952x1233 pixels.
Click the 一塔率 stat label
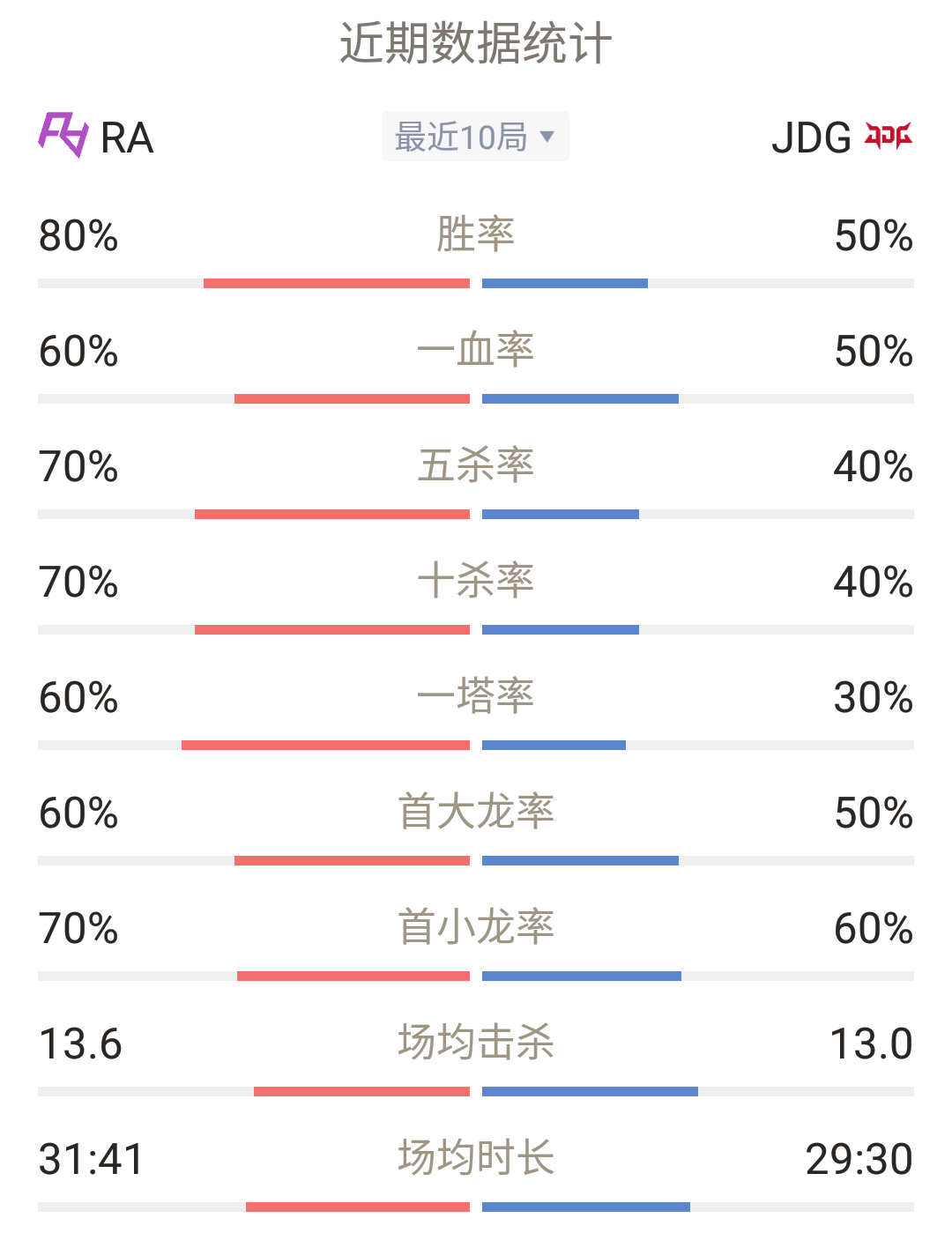pos(476,696)
